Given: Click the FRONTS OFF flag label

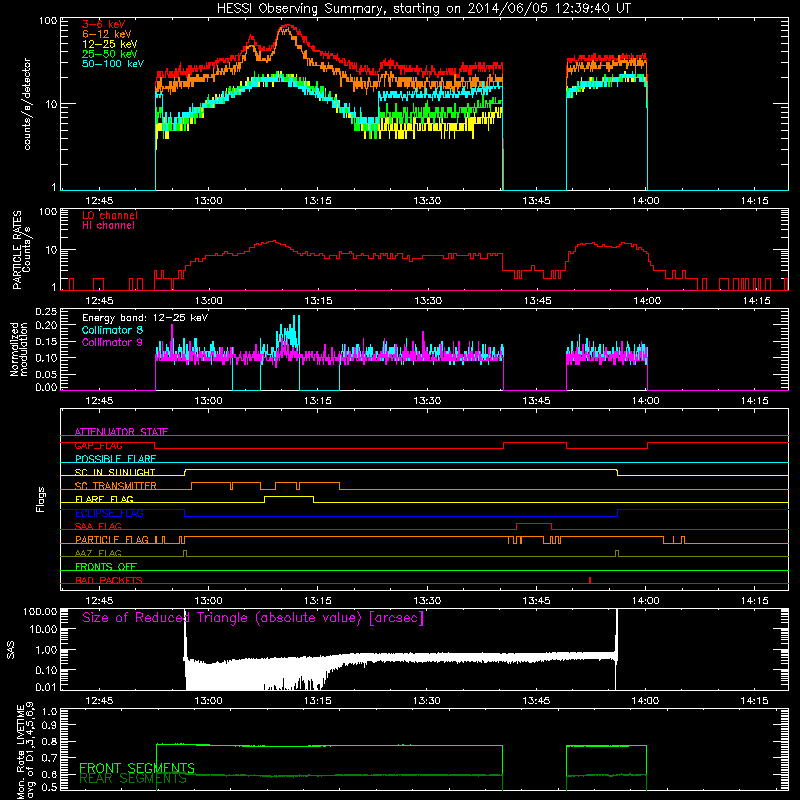Looking at the screenshot, I should point(106,566).
